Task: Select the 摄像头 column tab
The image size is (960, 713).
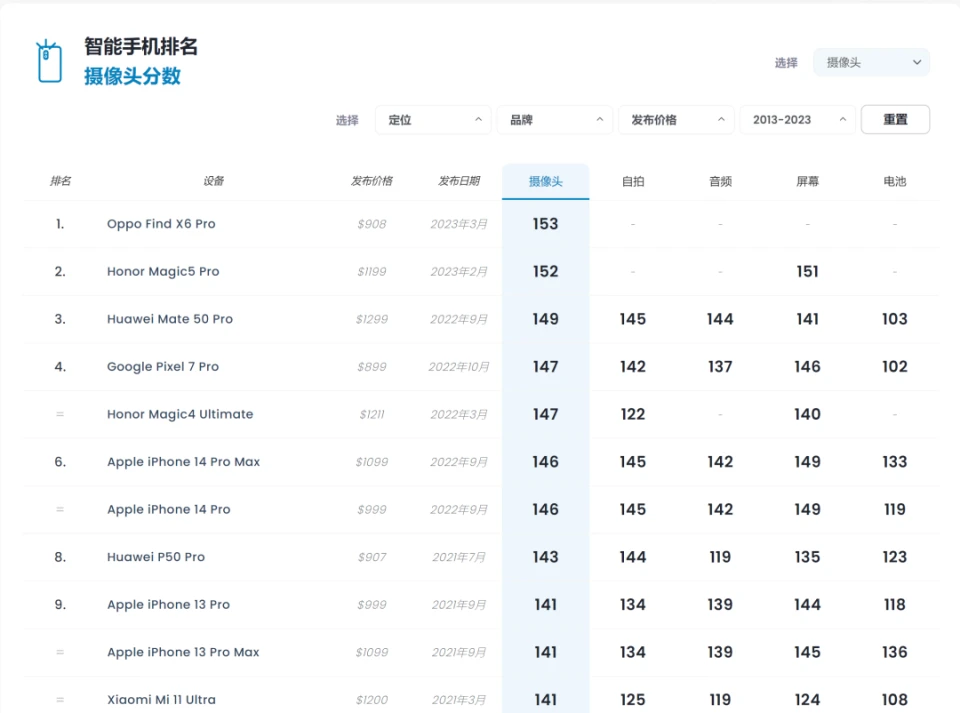Action: (x=545, y=182)
